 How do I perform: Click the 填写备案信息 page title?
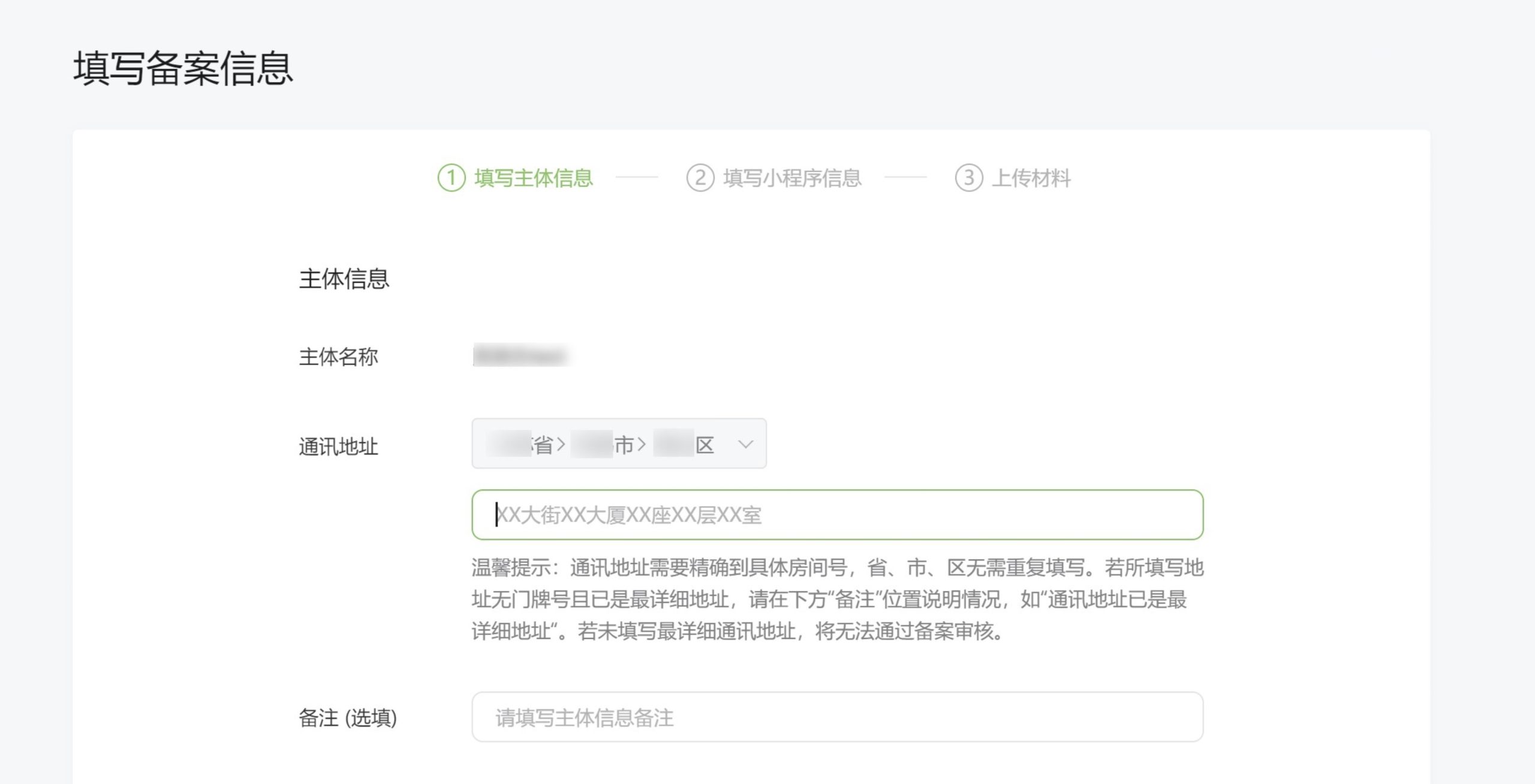coord(183,68)
